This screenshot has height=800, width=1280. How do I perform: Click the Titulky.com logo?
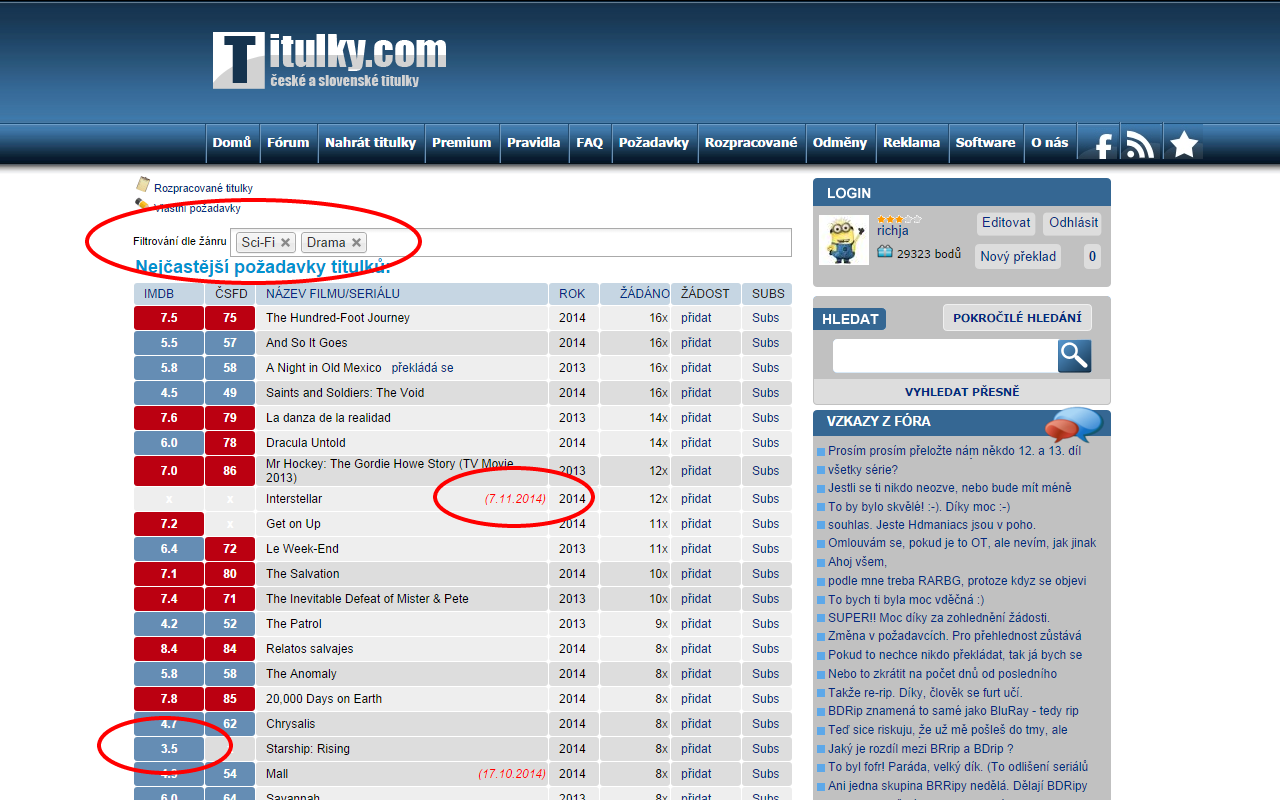pyautogui.click(x=330, y=60)
